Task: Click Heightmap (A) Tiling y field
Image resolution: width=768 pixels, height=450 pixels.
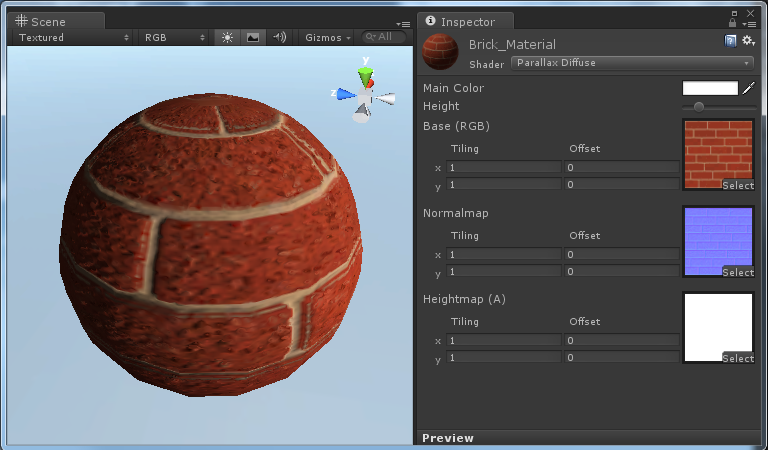Action: coord(504,357)
